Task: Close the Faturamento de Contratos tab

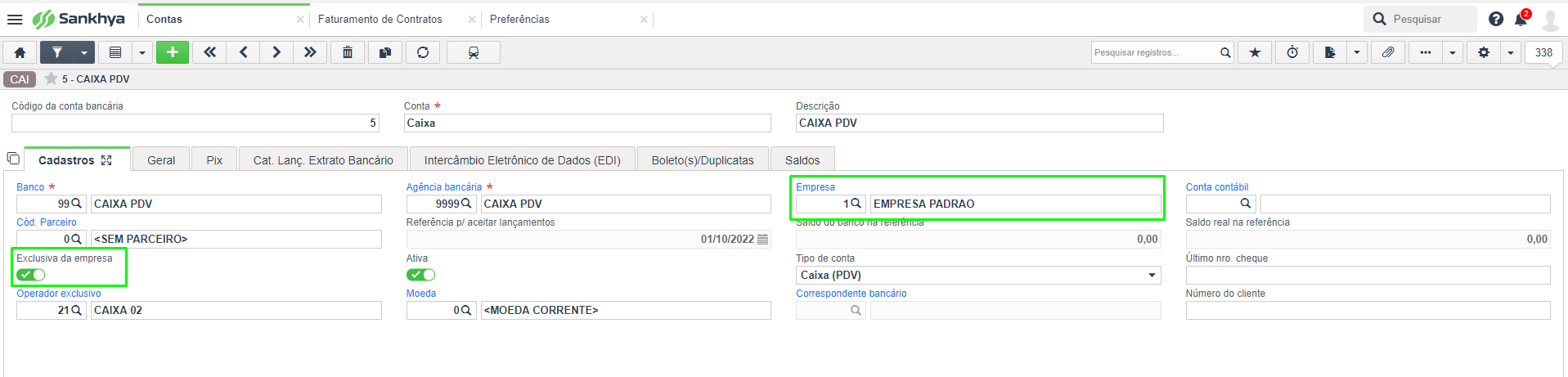Action: click(472, 19)
